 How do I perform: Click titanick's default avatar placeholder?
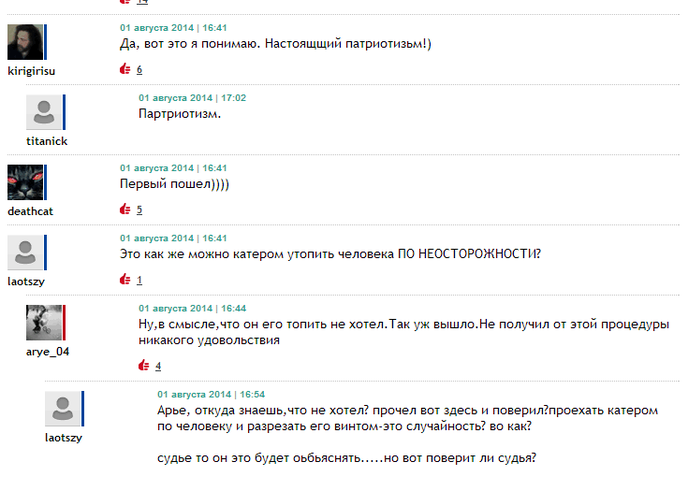44,112
